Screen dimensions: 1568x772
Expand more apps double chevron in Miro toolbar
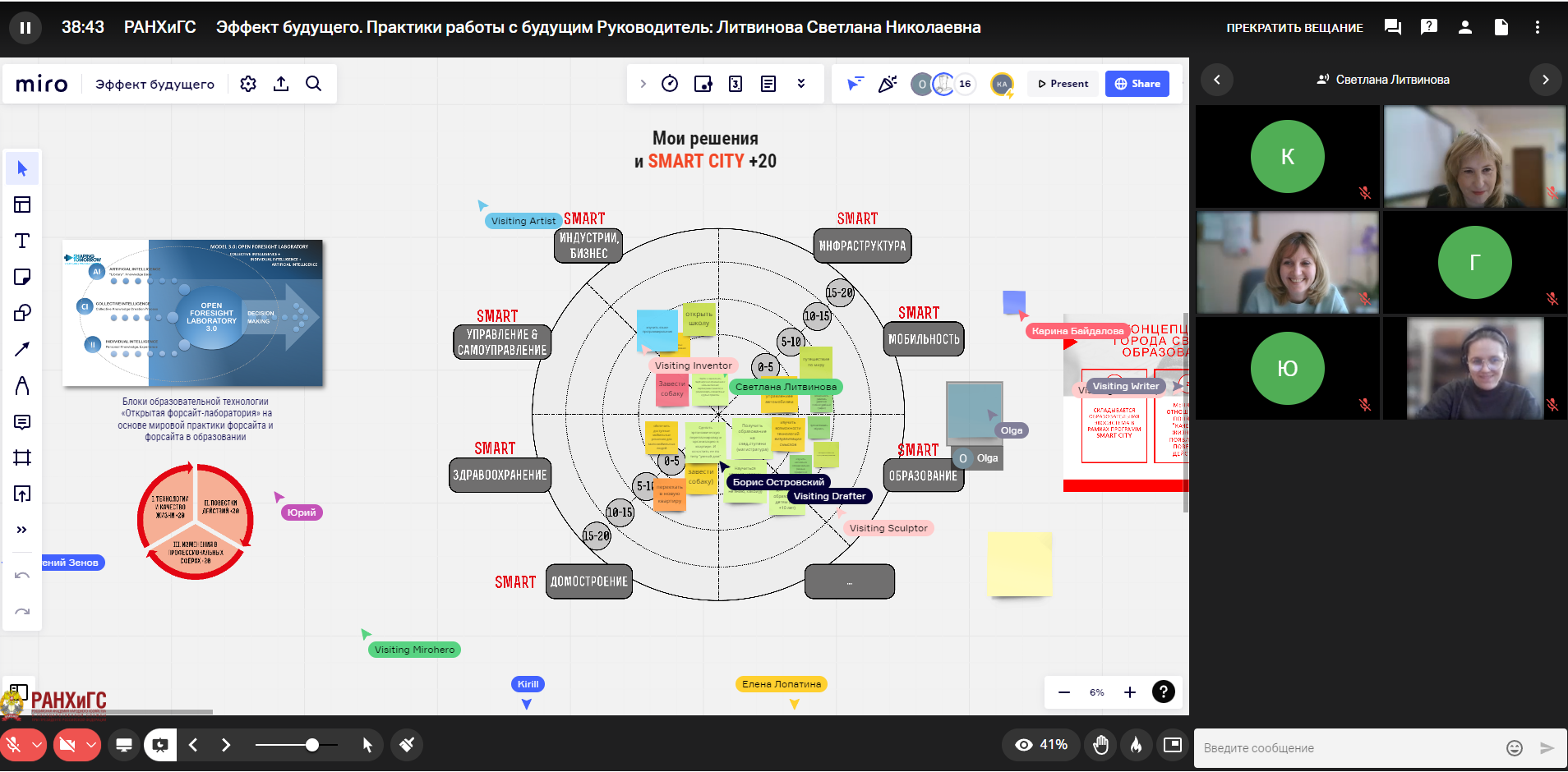click(x=801, y=84)
